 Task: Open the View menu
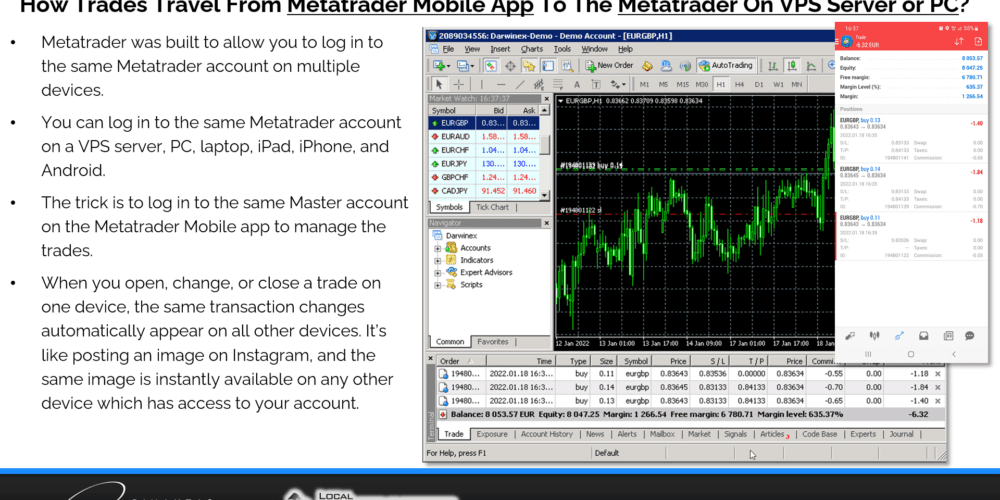click(x=472, y=49)
